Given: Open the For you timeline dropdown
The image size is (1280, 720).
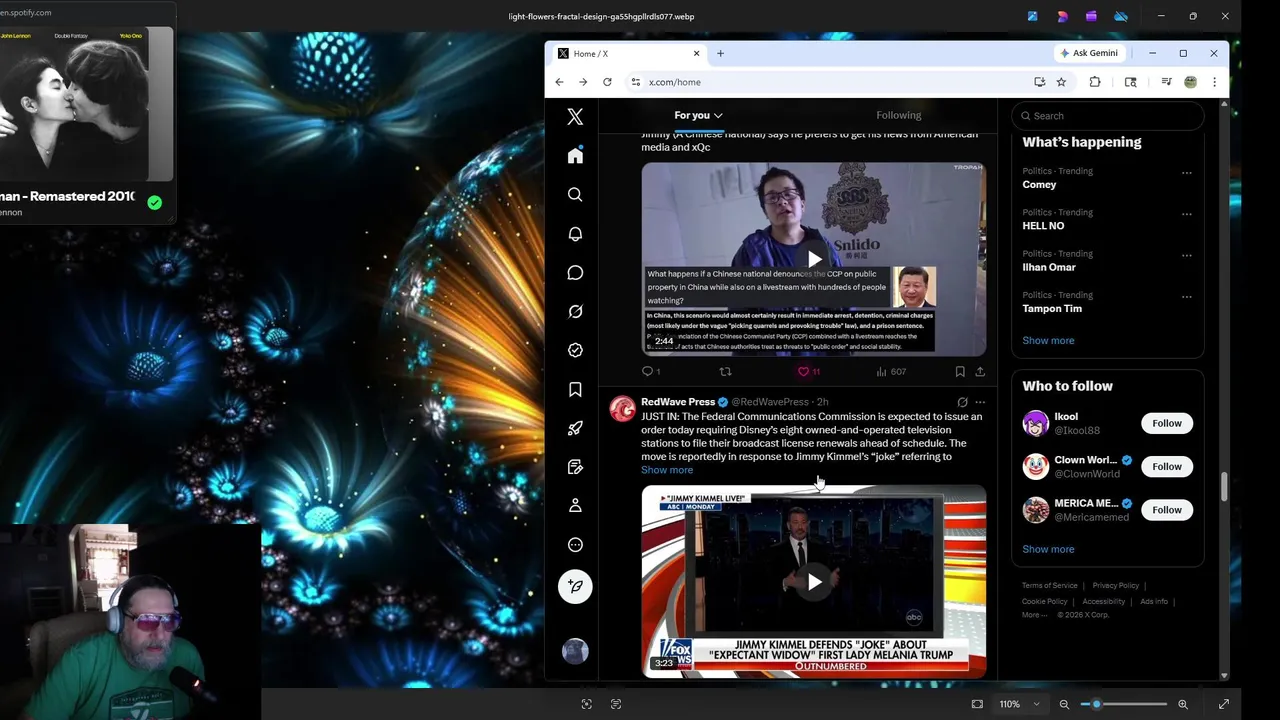Looking at the screenshot, I should (698, 115).
